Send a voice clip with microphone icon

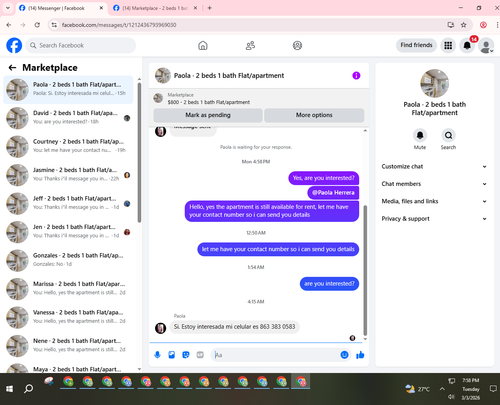(157, 355)
